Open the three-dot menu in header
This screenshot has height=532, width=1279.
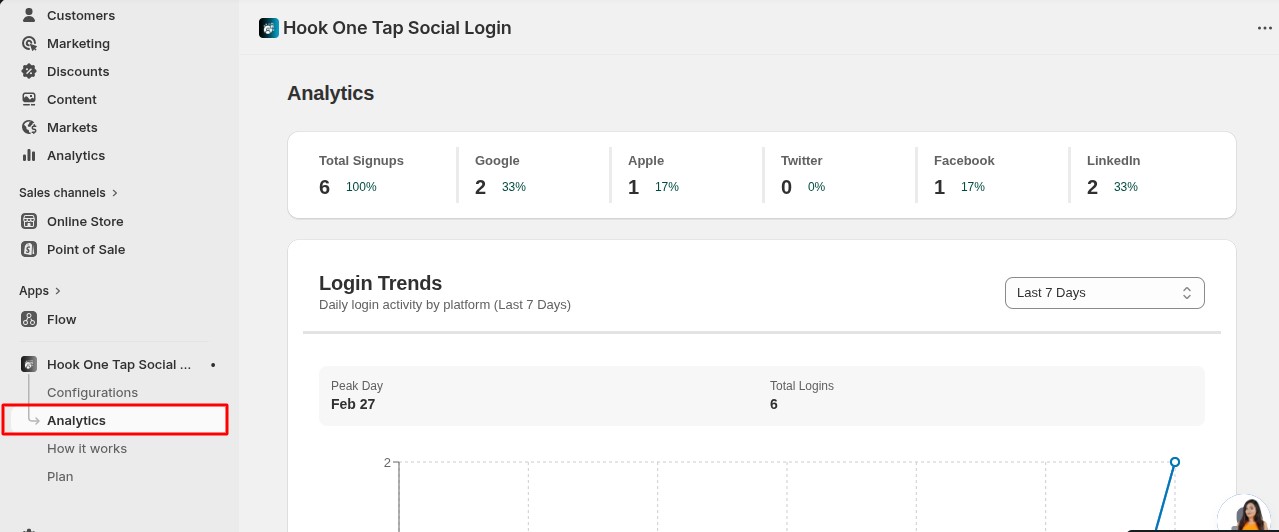tap(1264, 28)
